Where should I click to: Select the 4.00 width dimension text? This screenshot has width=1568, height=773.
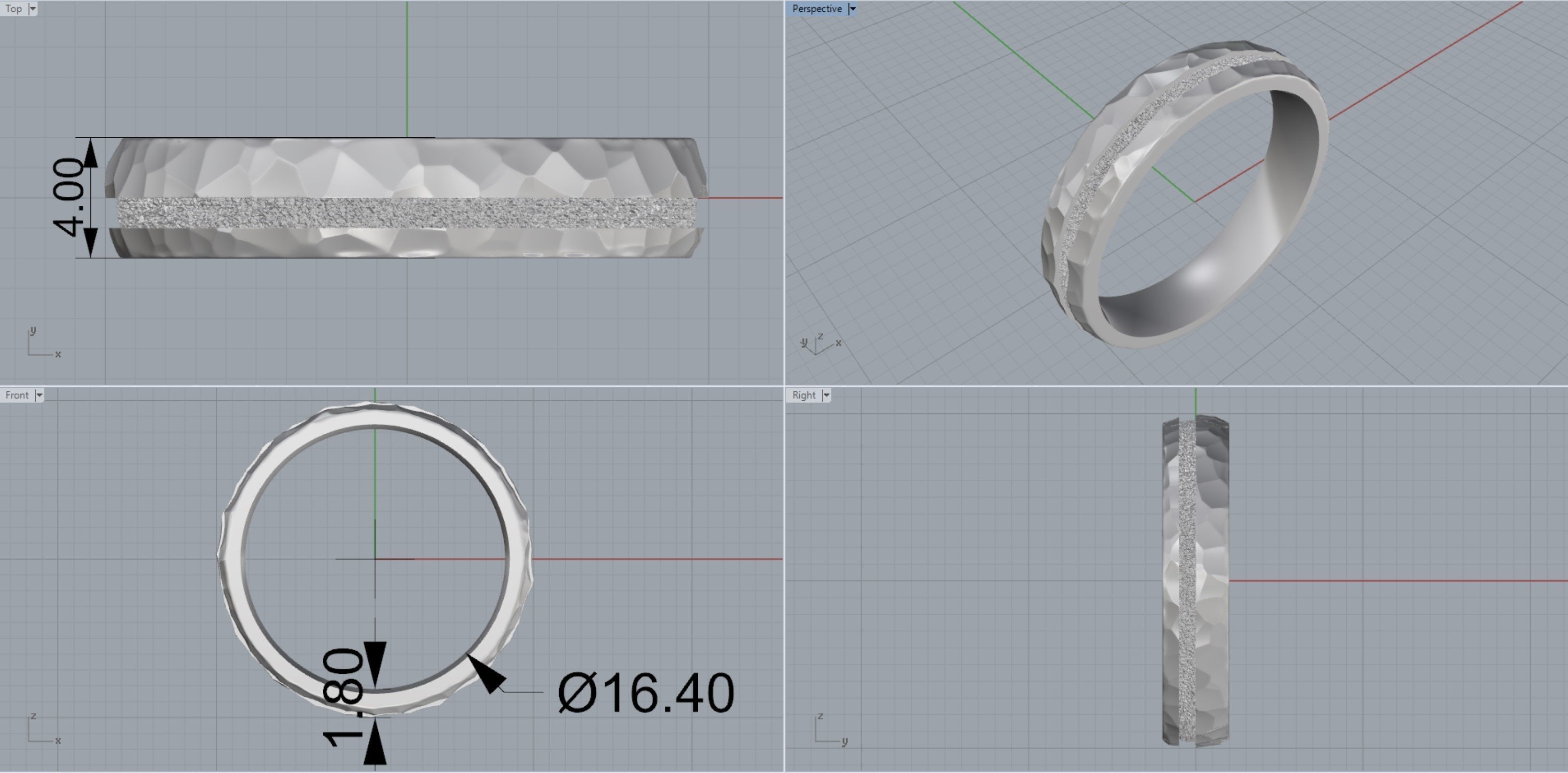(68, 196)
